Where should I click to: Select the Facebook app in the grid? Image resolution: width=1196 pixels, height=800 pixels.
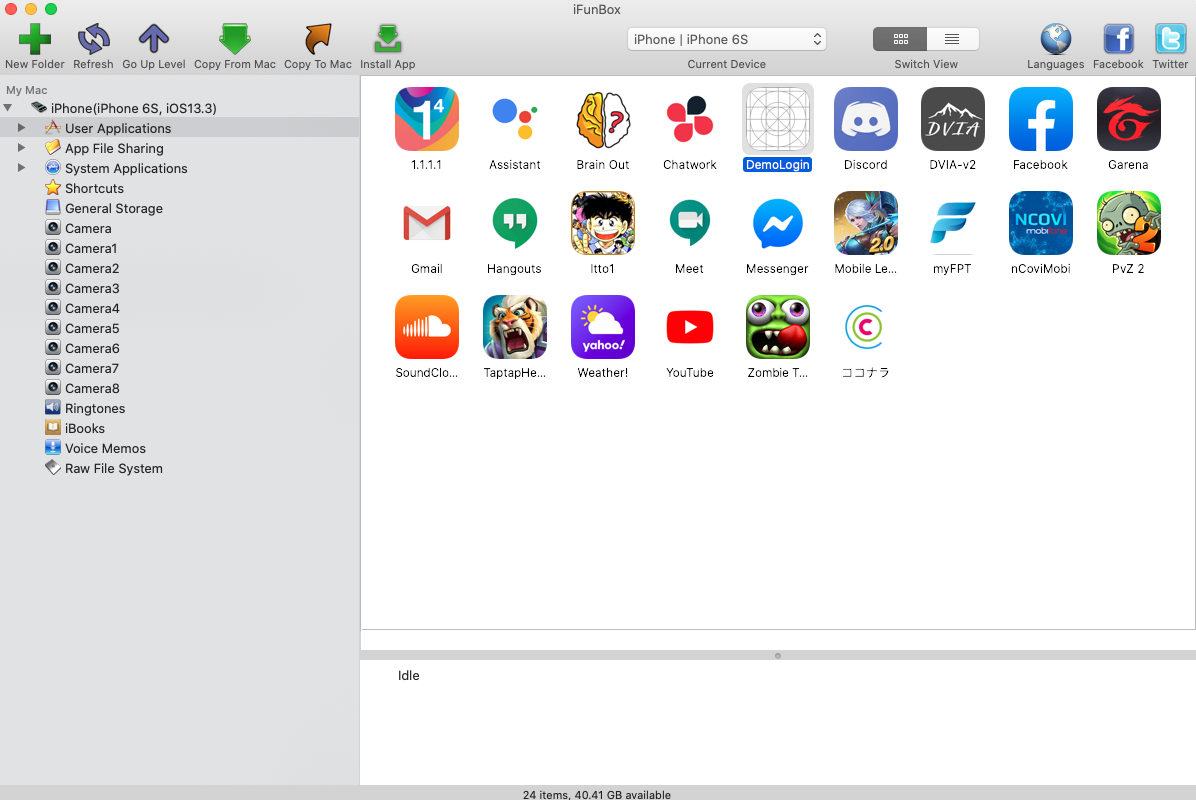pyautogui.click(x=1040, y=119)
